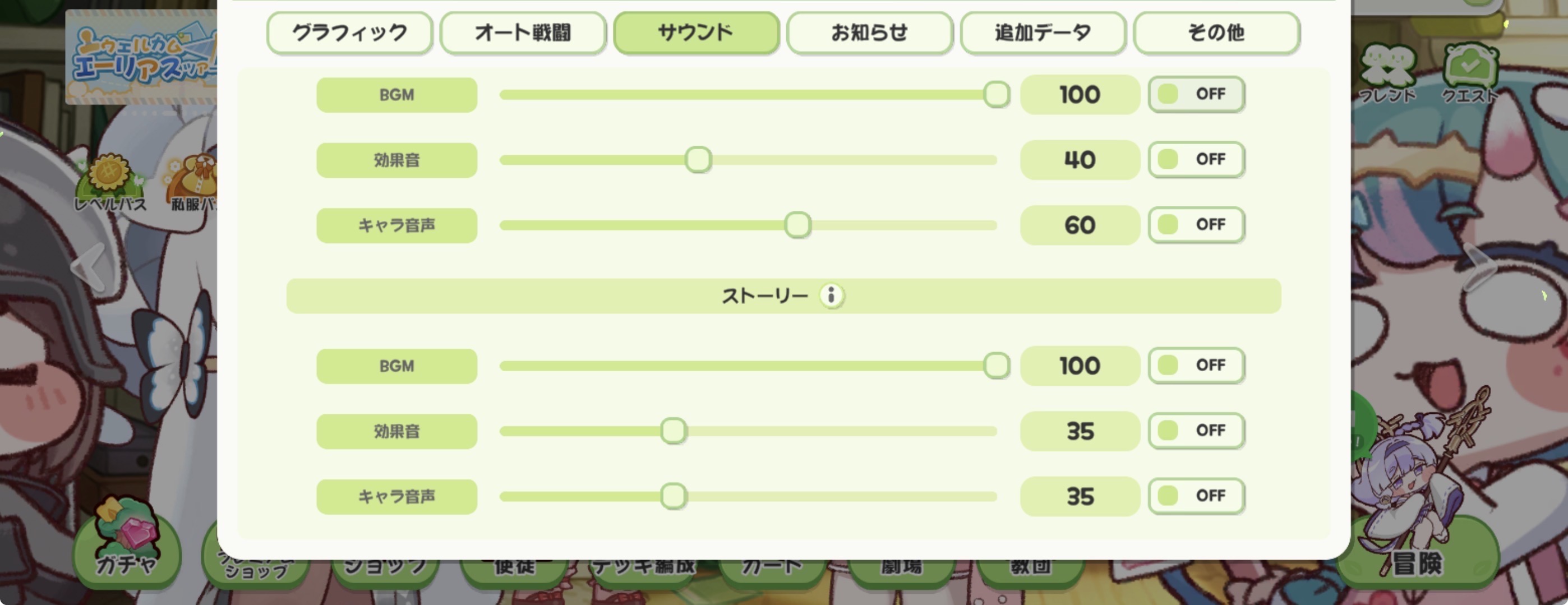Switch to the グラフィック tab
This screenshot has width=1568, height=605.
[x=349, y=33]
